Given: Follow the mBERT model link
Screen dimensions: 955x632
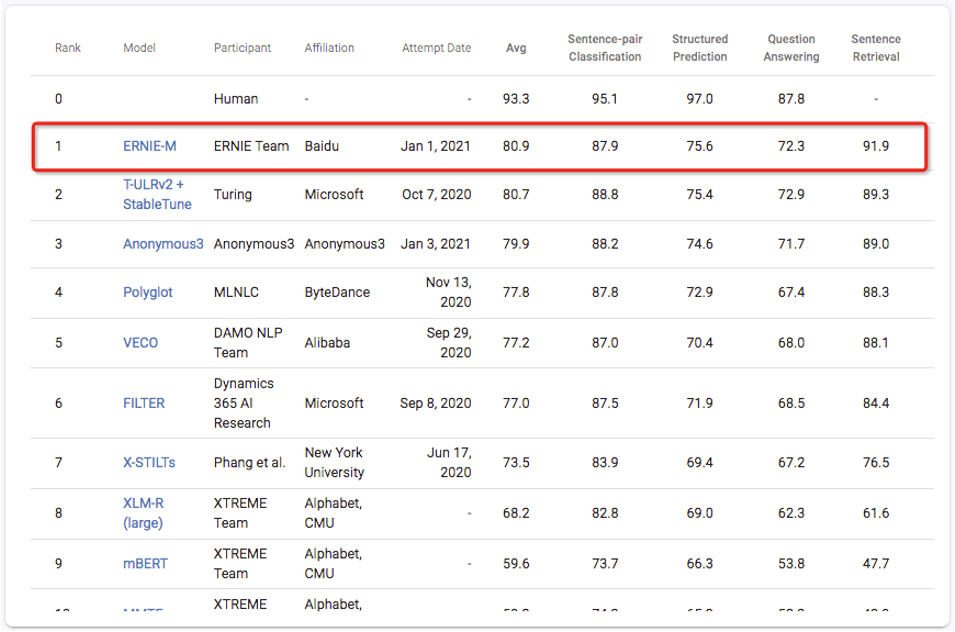Looking at the screenshot, I should 145,563.
